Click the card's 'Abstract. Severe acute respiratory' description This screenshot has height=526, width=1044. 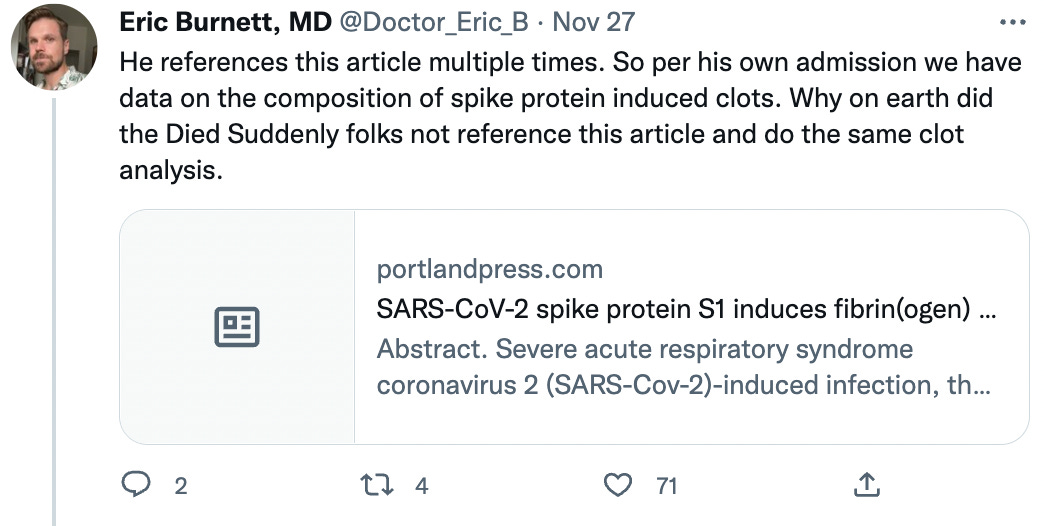pyautogui.click(x=644, y=350)
